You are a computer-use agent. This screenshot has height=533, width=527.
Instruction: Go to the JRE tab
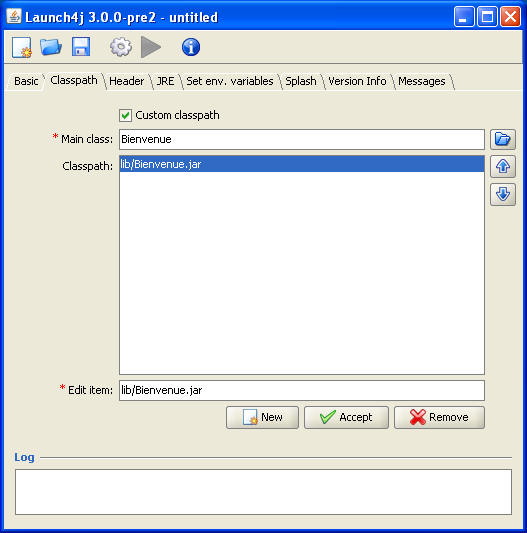[x=165, y=81]
